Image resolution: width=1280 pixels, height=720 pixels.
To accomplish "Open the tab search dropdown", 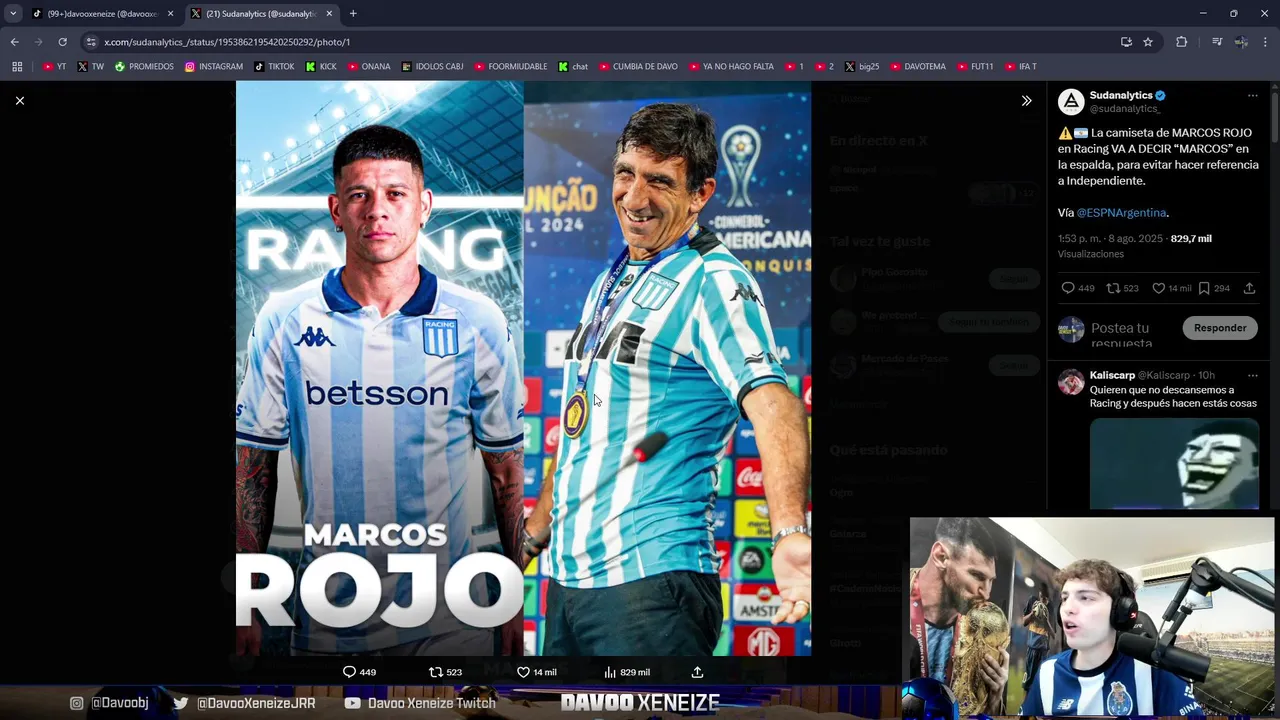I will point(13,14).
